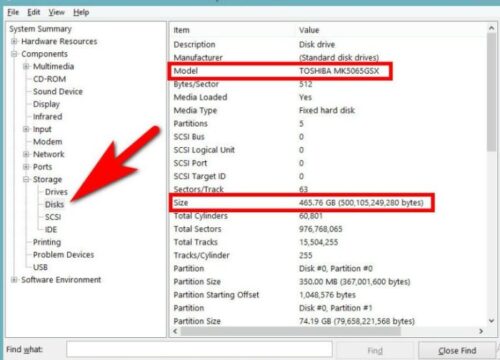Select the Multimedia tree item
The image size is (500, 360).
[x=53, y=66]
